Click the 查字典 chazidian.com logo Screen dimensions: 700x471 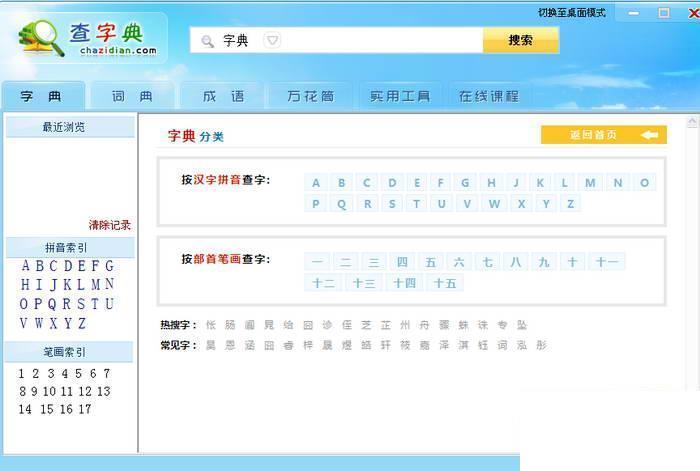[88, 38]
